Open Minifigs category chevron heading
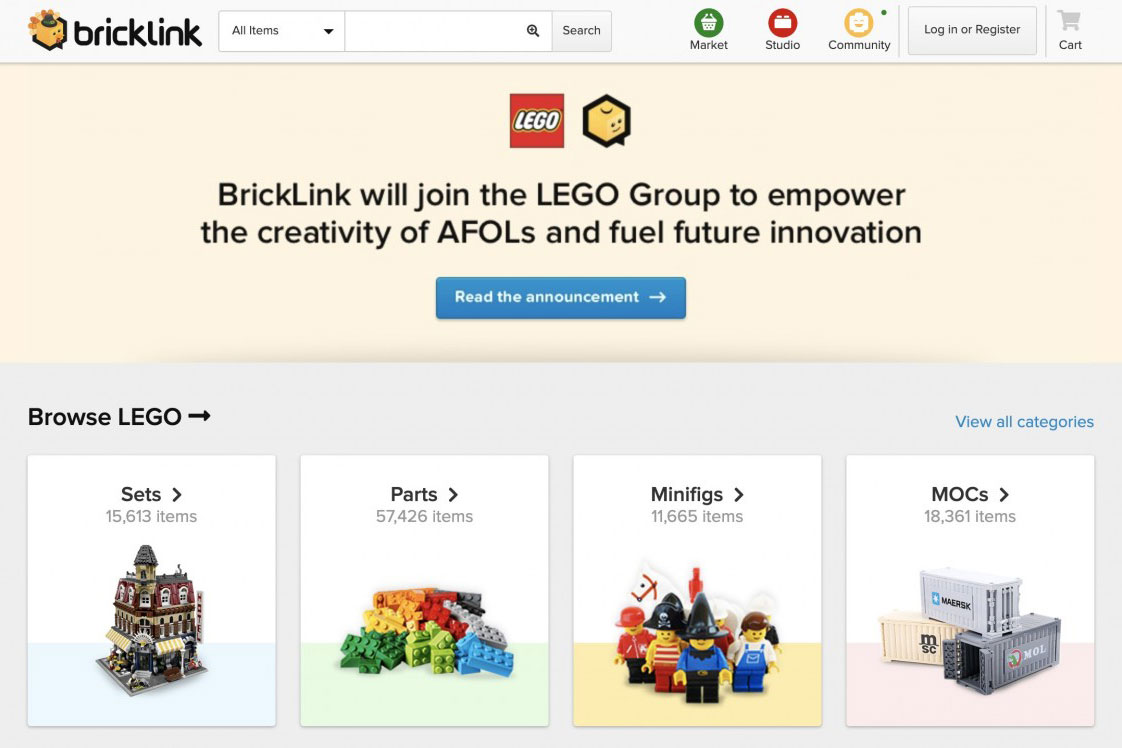This screenshot has height=748, width=1122. (697, 494)
